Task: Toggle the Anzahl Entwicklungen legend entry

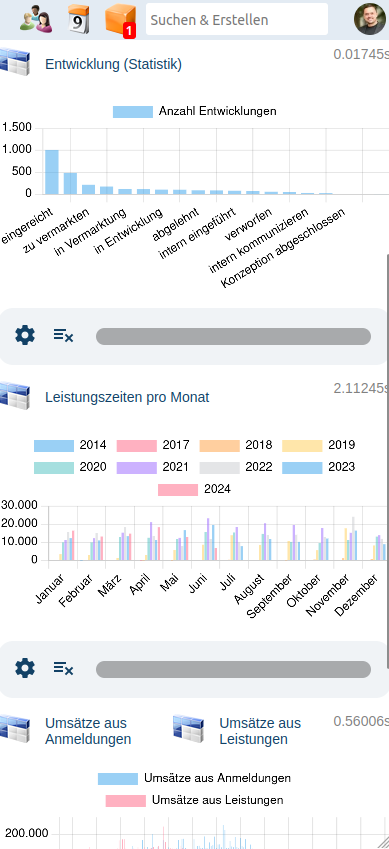Action: tap(194, 112)
